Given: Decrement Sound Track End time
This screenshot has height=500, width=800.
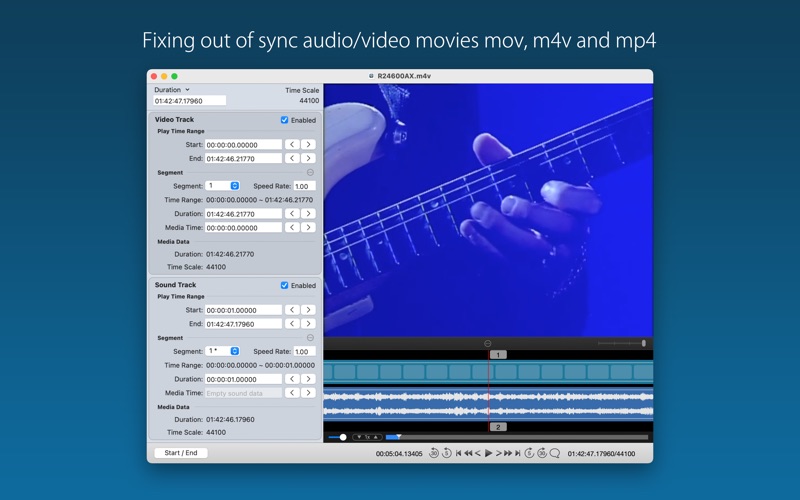Looking at the screenshot, I should tap(292, 323).
